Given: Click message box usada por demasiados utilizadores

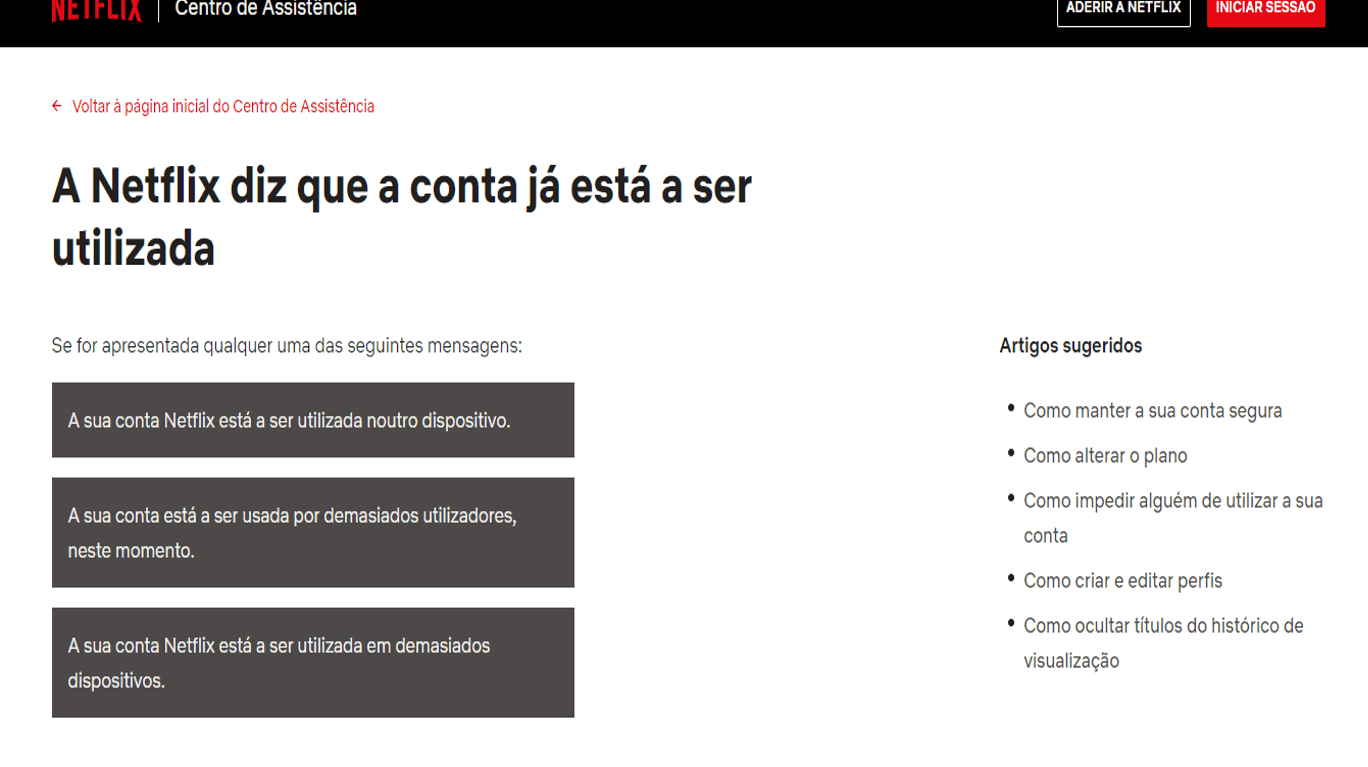Looking at the screenshot, I should click(313, 532).
